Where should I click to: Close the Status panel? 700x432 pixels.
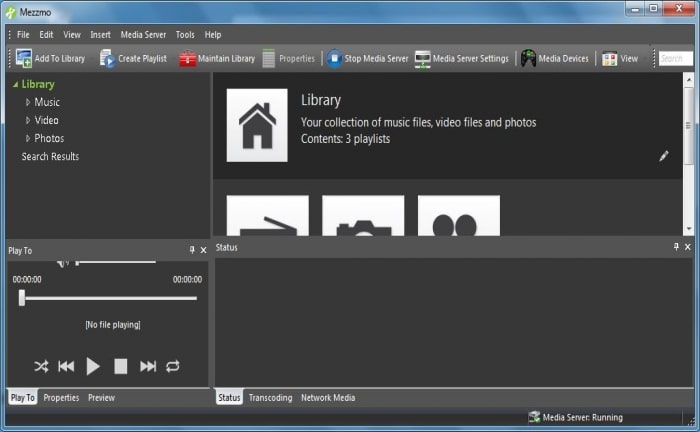[x=688, y=246]
